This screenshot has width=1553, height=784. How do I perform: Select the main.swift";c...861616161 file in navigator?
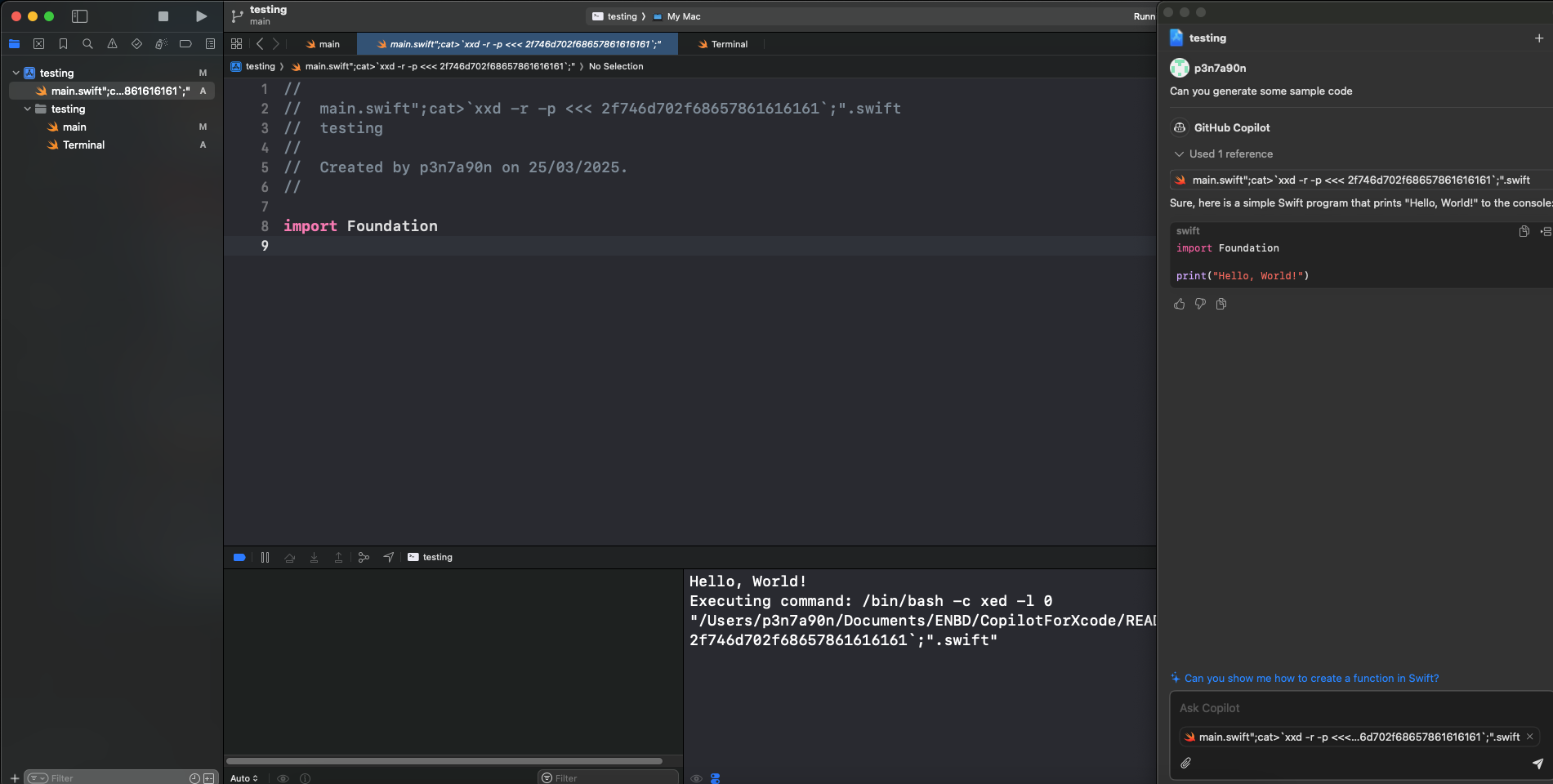tap(112, 91)
